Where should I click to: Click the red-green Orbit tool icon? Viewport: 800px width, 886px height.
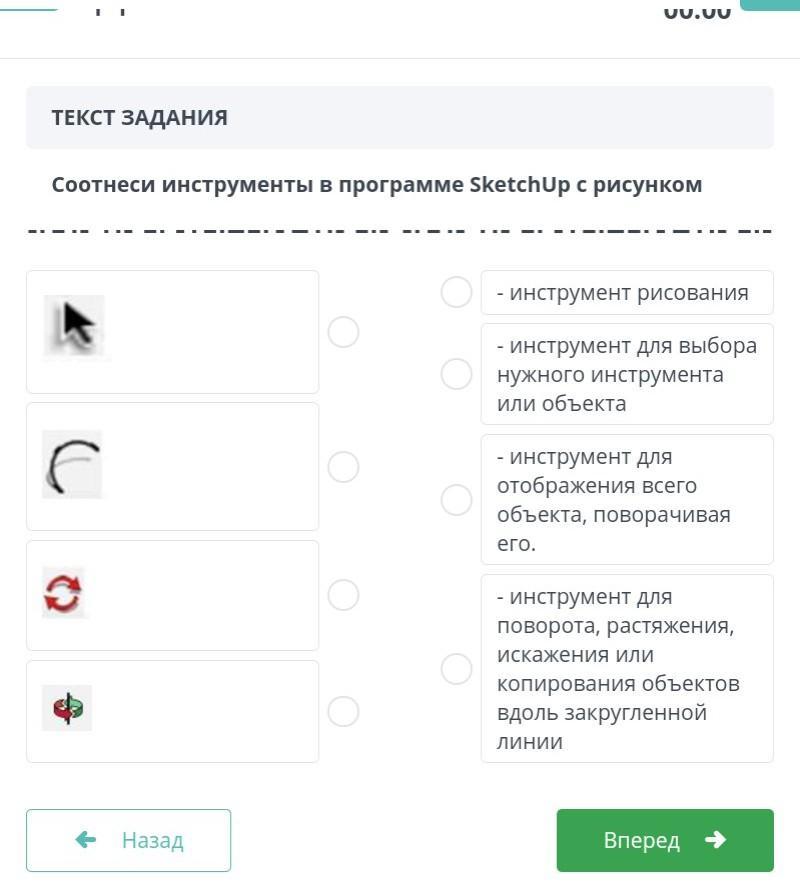pyautogui.click(x=67, y=708)
